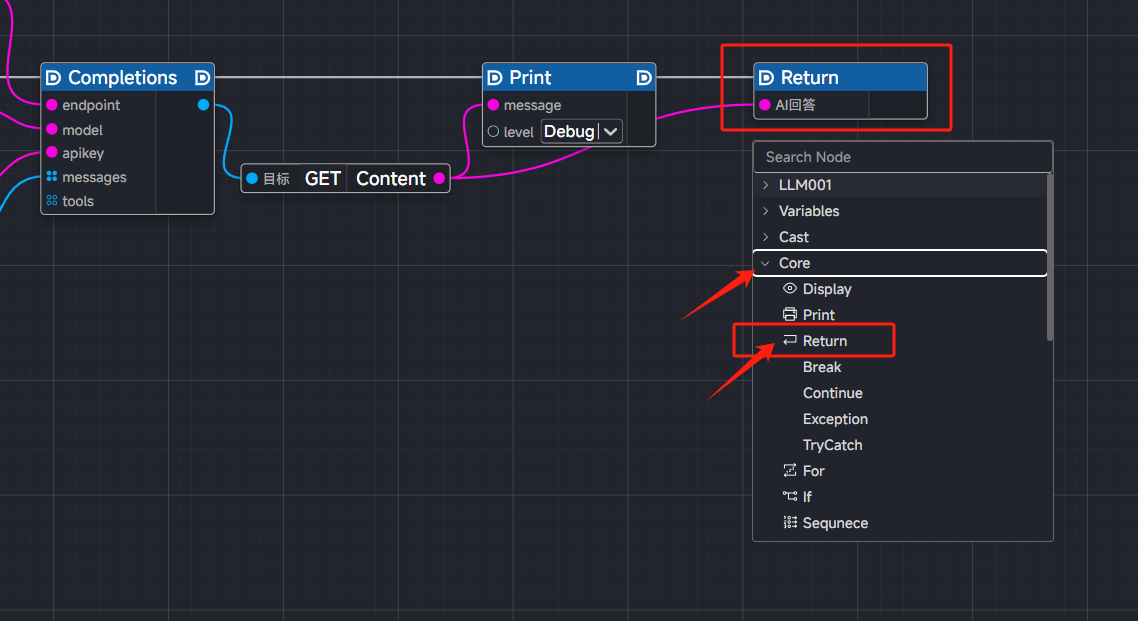Click the Completions node's left execution pin icon
This screenshot has height=621, width=1138.
[54, 78]
